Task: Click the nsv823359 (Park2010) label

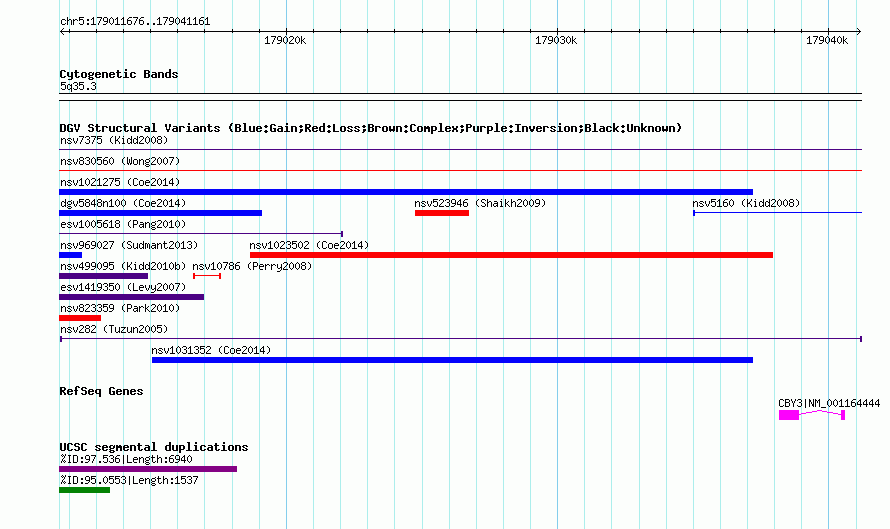Action: 120,308
